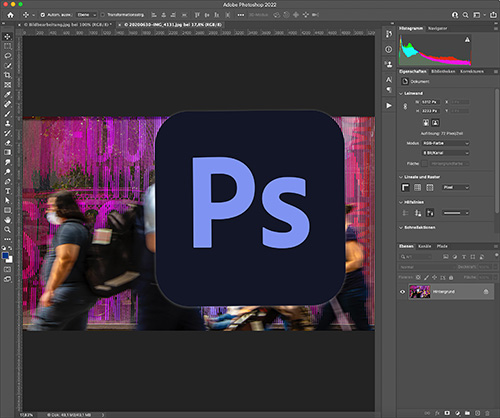This screenshot has height=418, width=500.
Task: Select the Rectangular Marquee tool
Action: click(7, 46)
